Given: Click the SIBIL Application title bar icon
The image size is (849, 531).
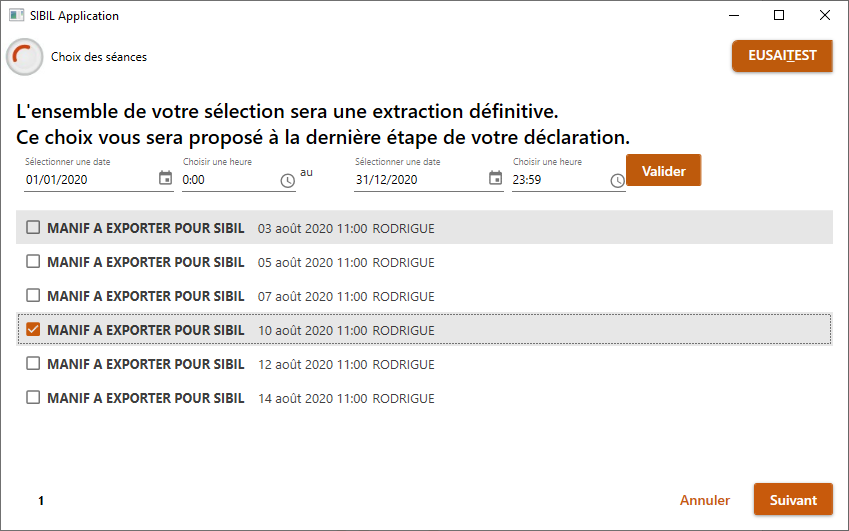Looking at the screenshot, I should pyautogui.click(x=16, y=15).
